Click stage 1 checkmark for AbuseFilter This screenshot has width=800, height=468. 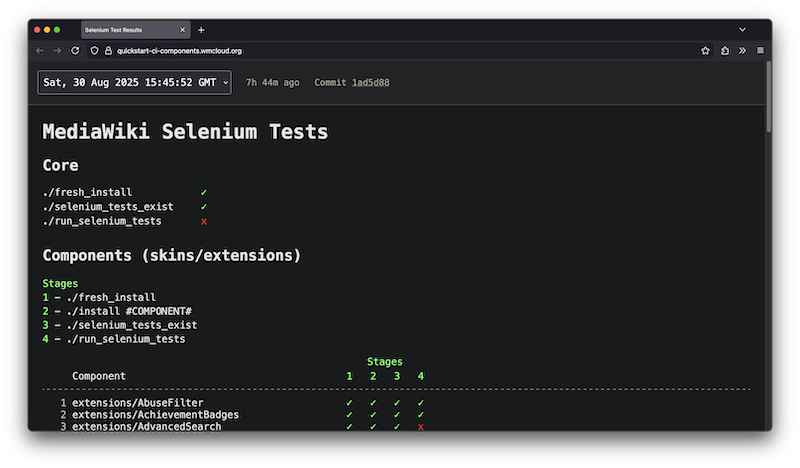(349, 403)
